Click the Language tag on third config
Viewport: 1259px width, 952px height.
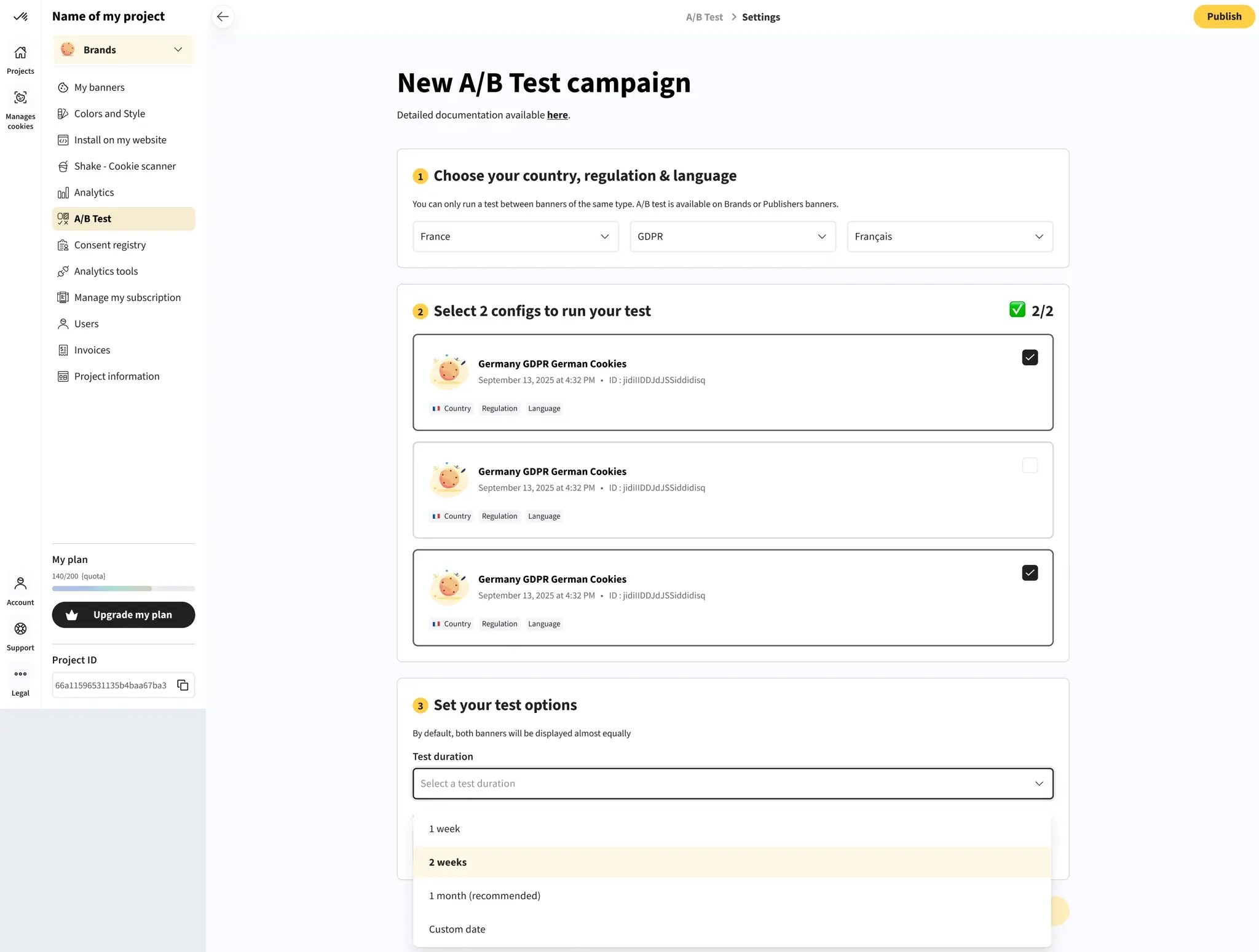(544, 624)
